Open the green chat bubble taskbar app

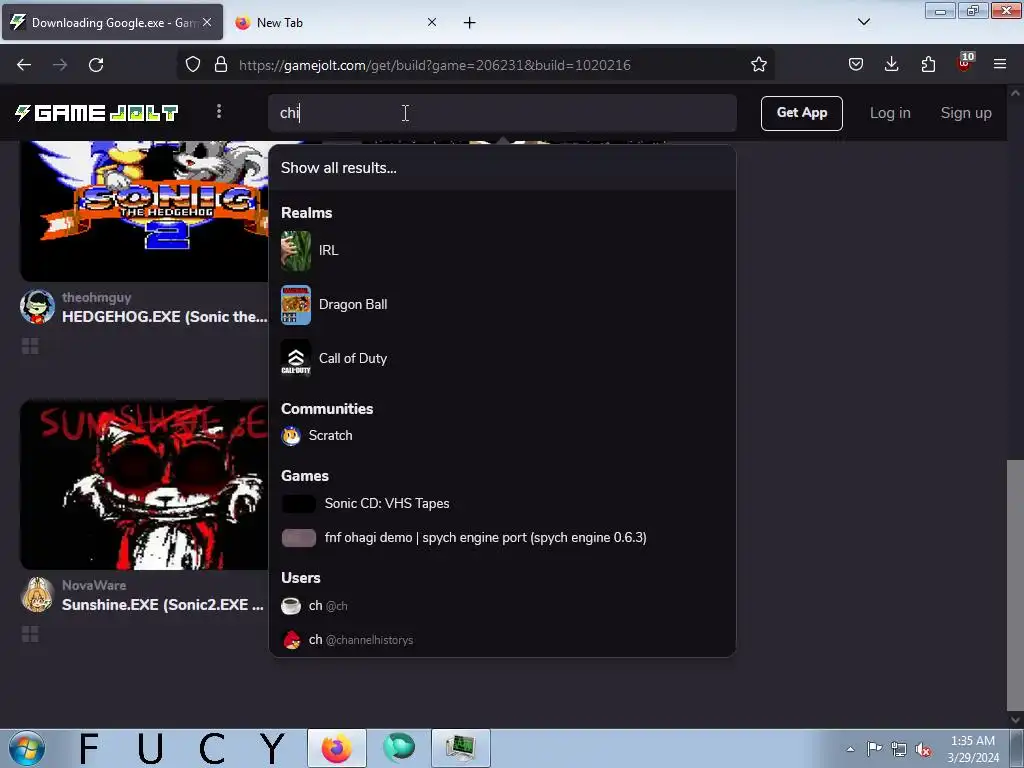398,748
